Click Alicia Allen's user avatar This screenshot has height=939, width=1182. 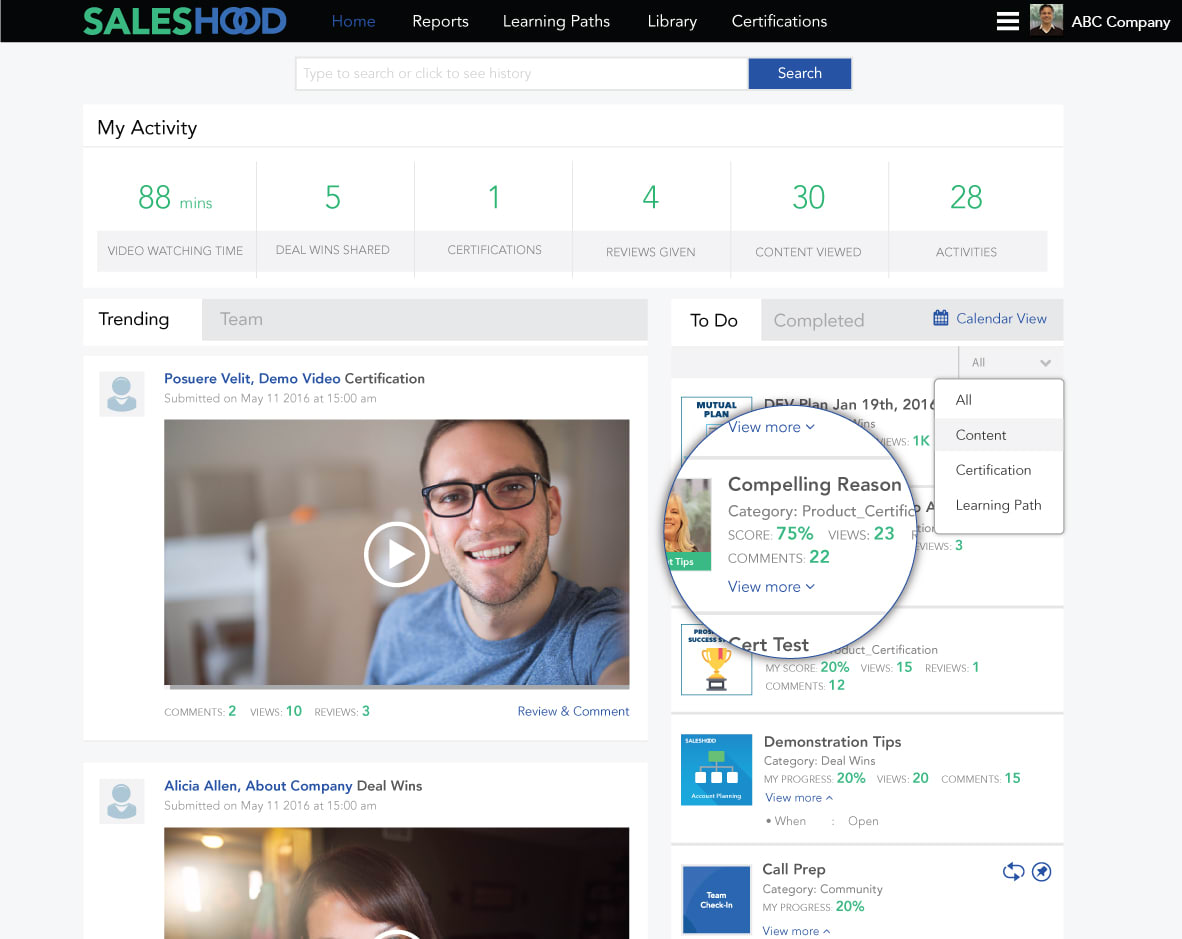click(121, 800)
